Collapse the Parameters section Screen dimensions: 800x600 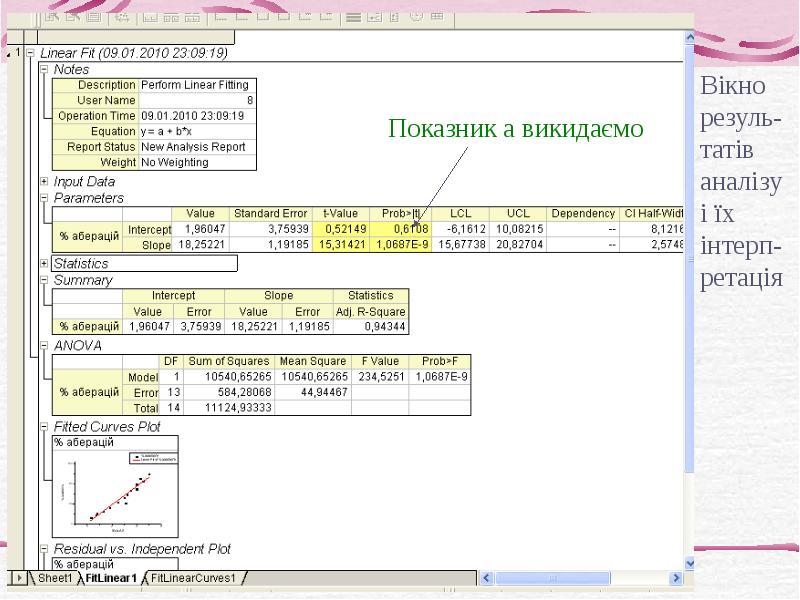(x=43, y=199)
